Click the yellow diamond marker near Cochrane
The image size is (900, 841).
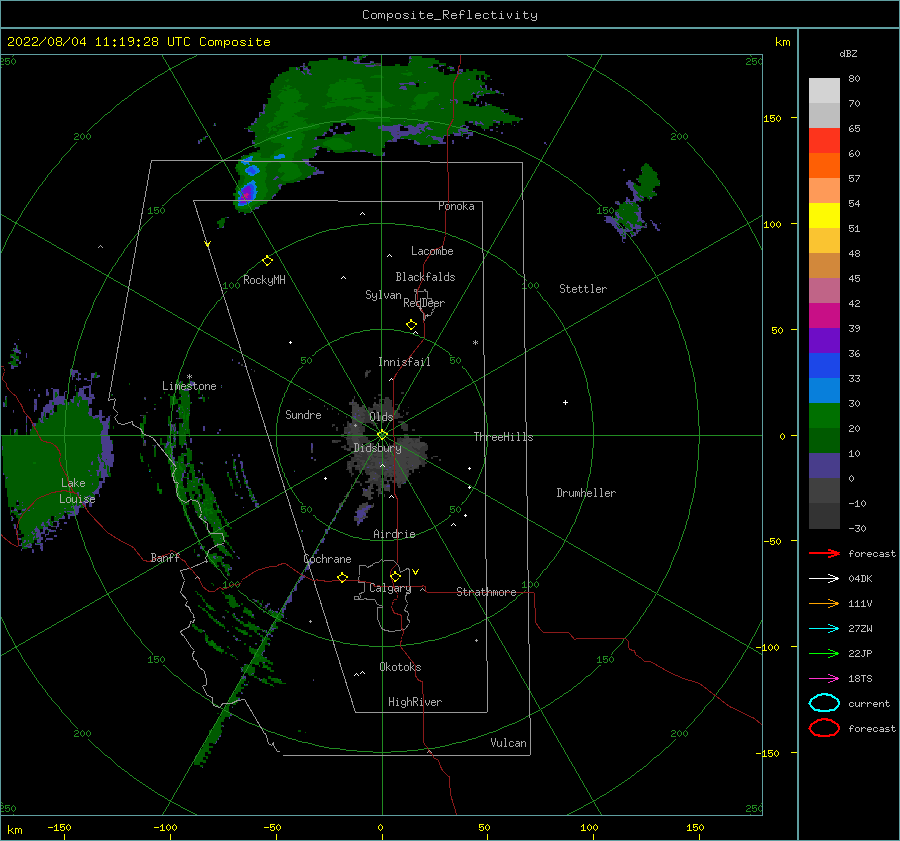coord(342,577)
